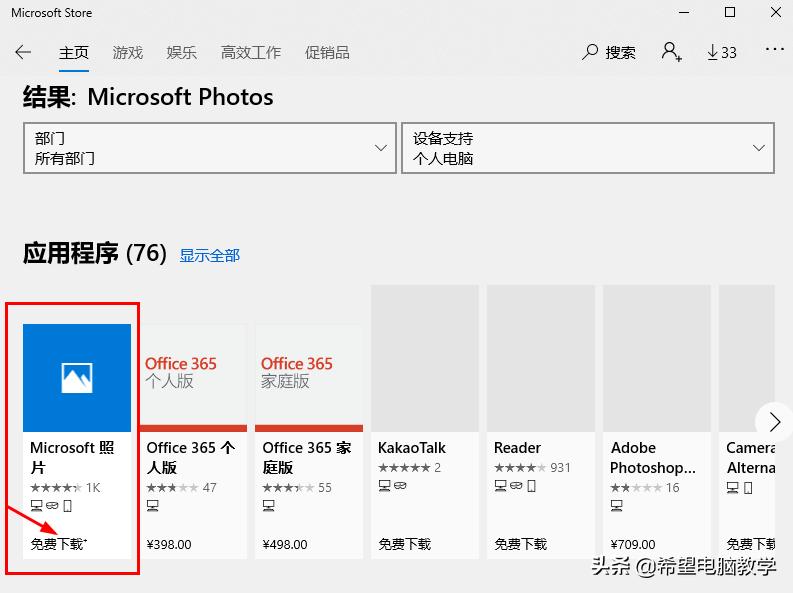Click PC device icon under Office 365 家庭版
Image resolution: width=793 pixels, height=593 pixels.
click(269, 506)
